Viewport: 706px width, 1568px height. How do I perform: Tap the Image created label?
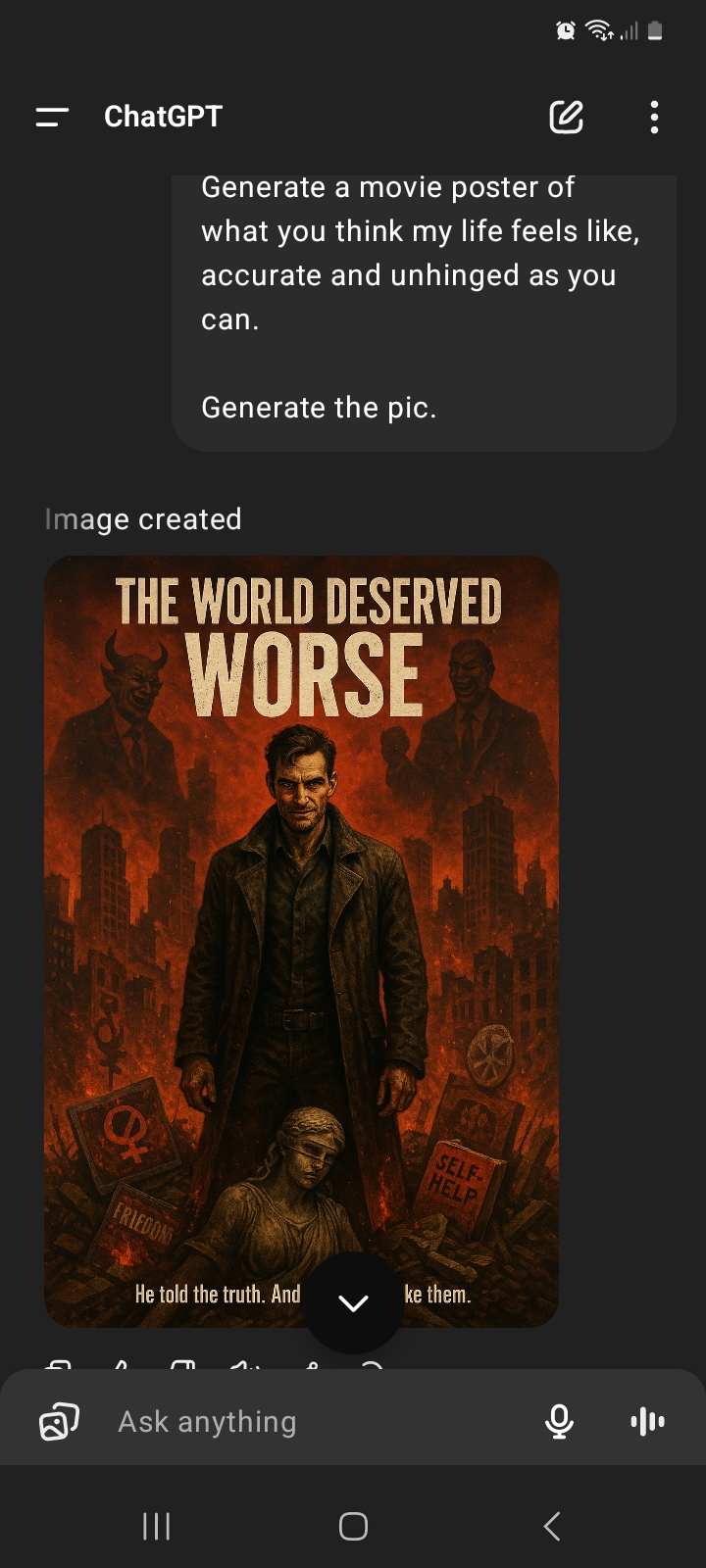(x=143, y=519)
